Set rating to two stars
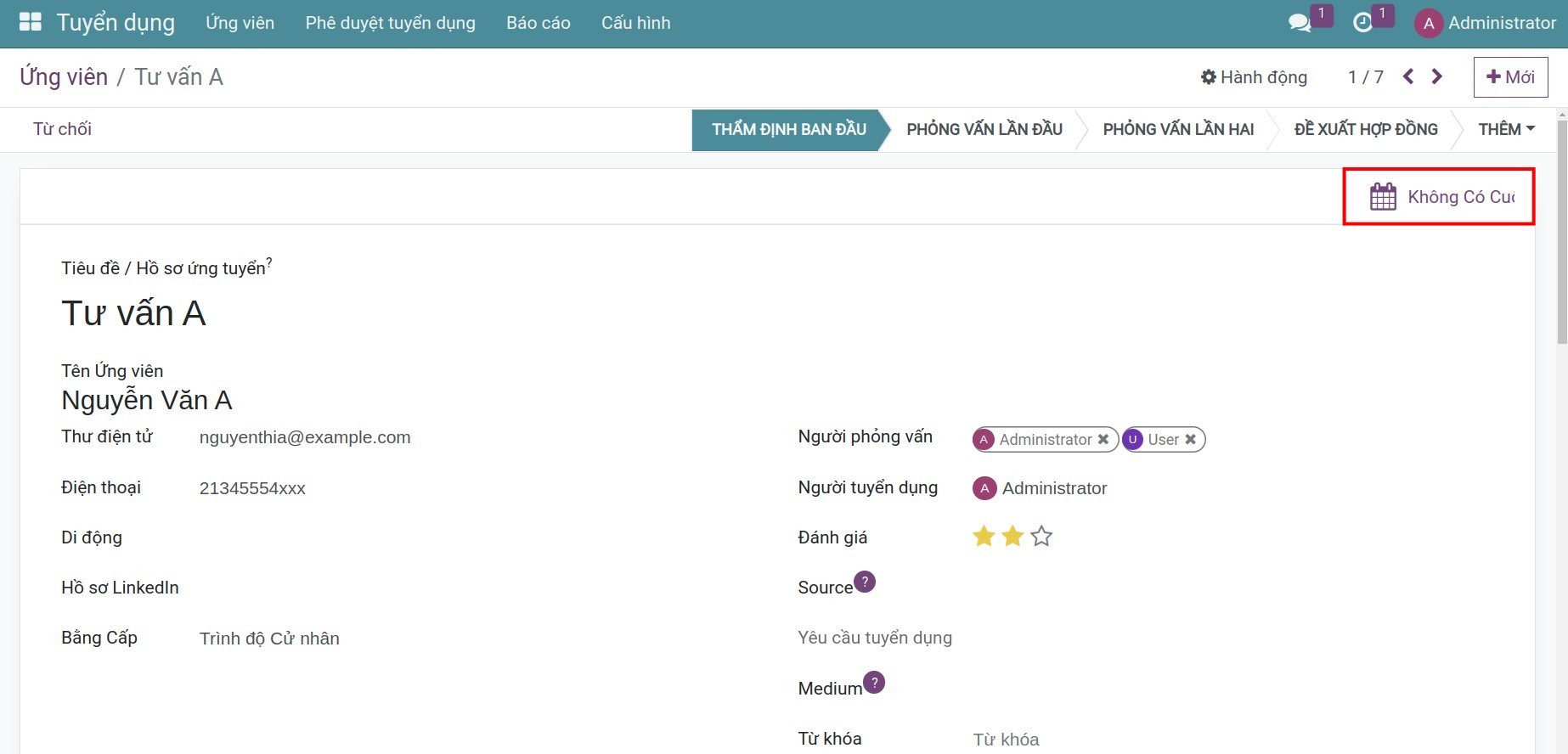 pyautogui.click(x=1012, y=537)
